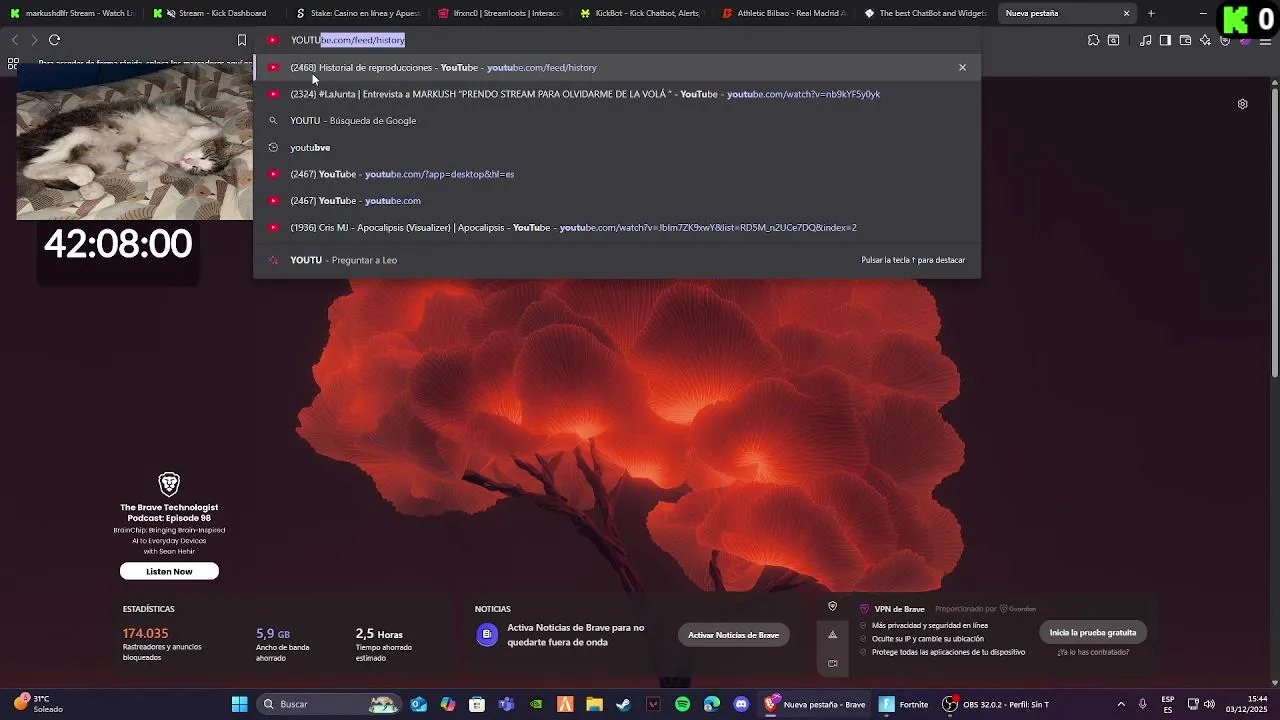Choose YOUTU - Búsqueda de Google suggestion
The width and height of the screenshot is (1280, 720).
[x=616, y=120]
